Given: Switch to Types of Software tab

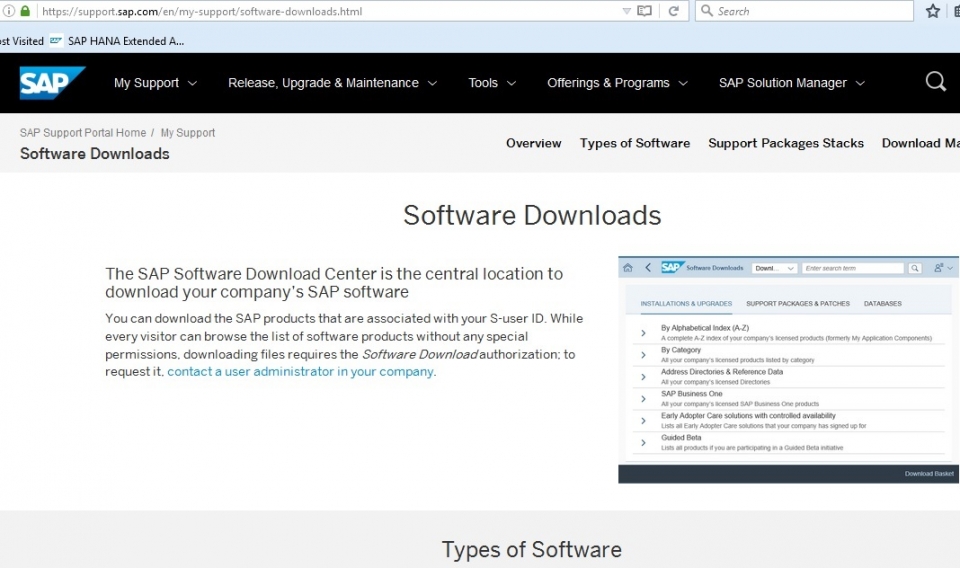Looking at the screenshot, I should click(x=635, y=143).
